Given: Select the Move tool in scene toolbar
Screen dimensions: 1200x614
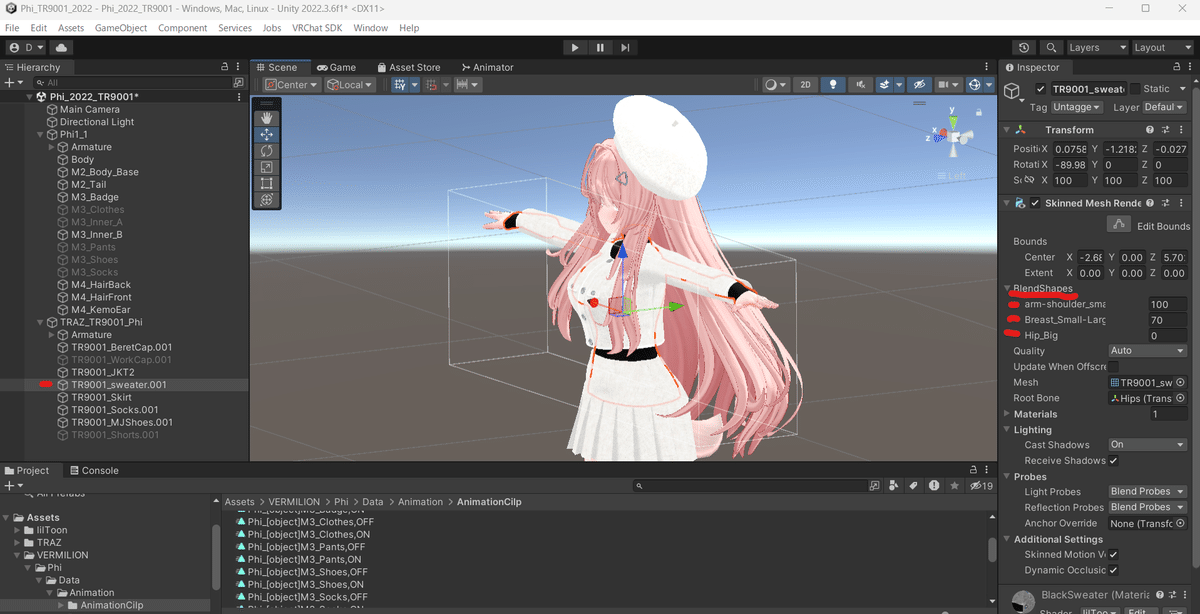Looking at the screenshot, I should point(267,134).
